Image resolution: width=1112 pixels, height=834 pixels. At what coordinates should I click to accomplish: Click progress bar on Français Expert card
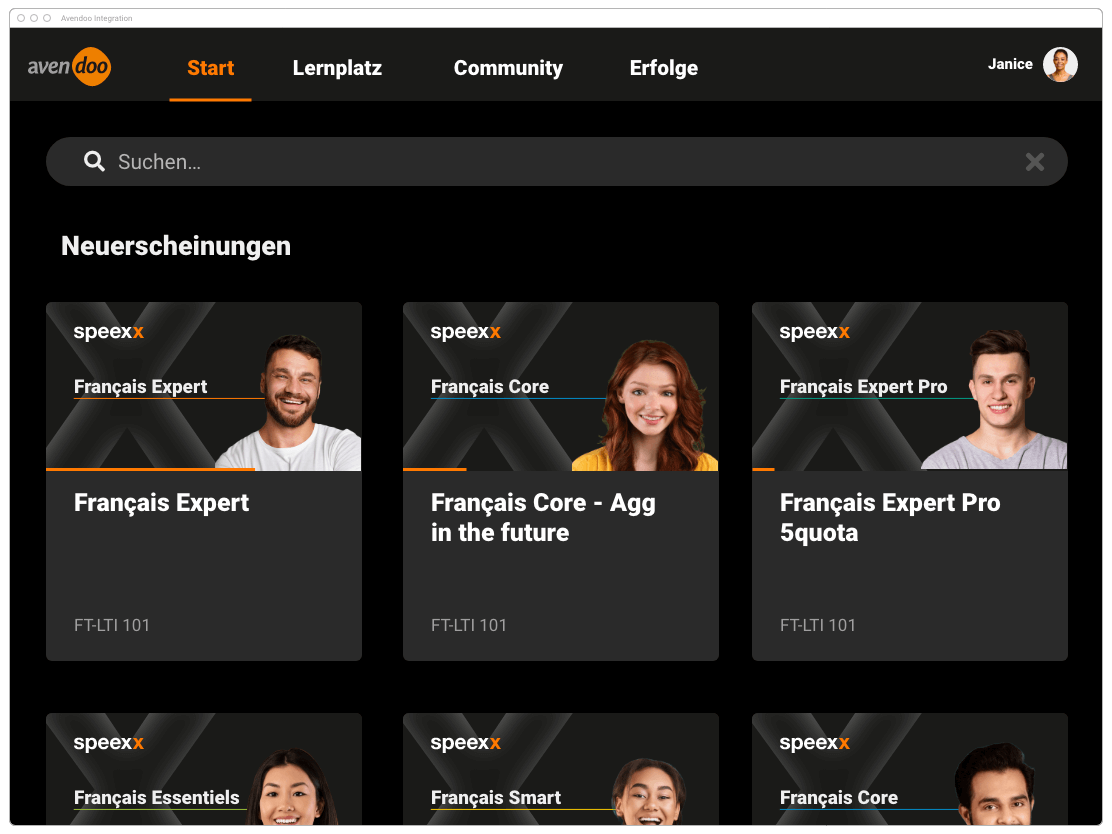[150, 469]
